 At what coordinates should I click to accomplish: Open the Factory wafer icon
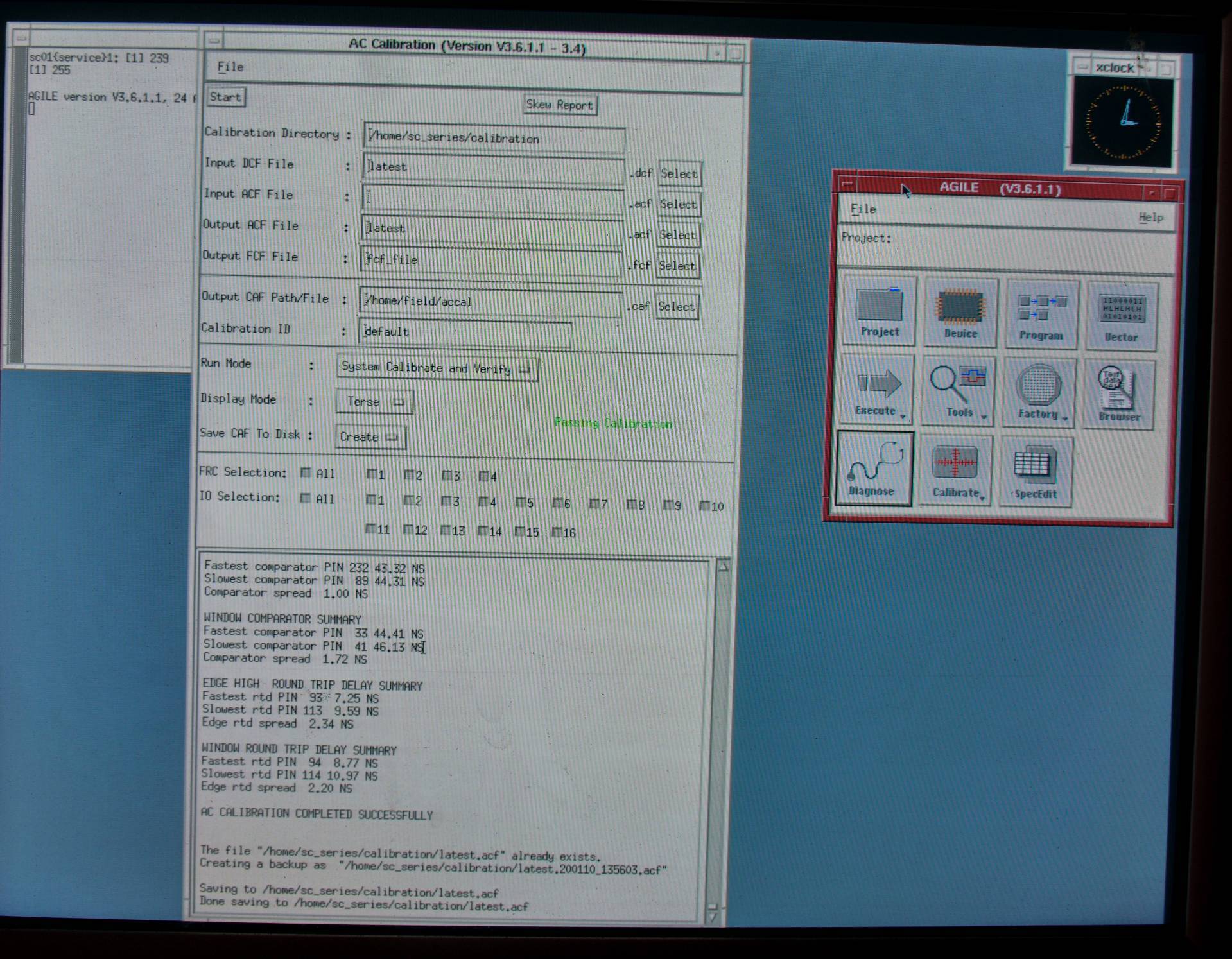pyautogui.click(x=1039, y=394)
